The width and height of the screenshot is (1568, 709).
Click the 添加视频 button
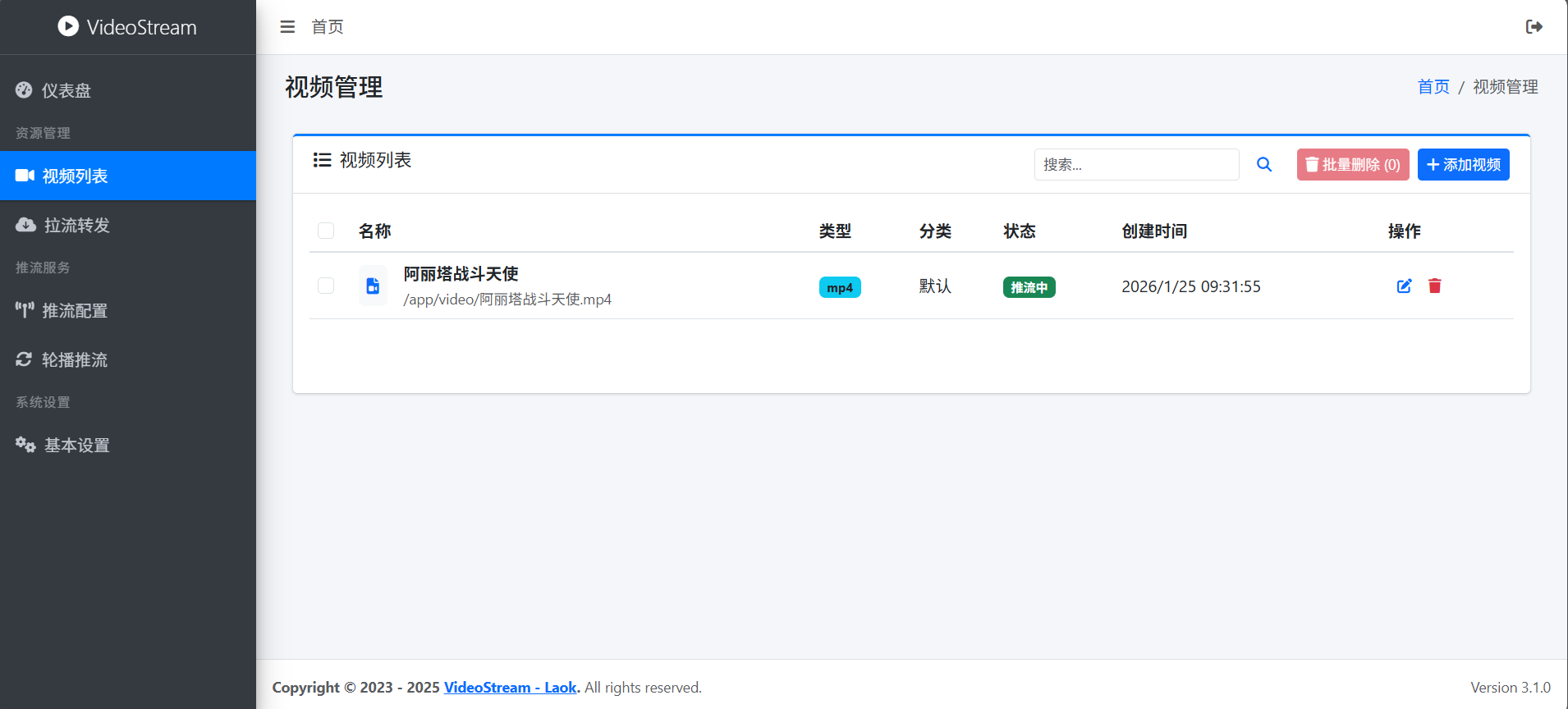click(1463, 164)
